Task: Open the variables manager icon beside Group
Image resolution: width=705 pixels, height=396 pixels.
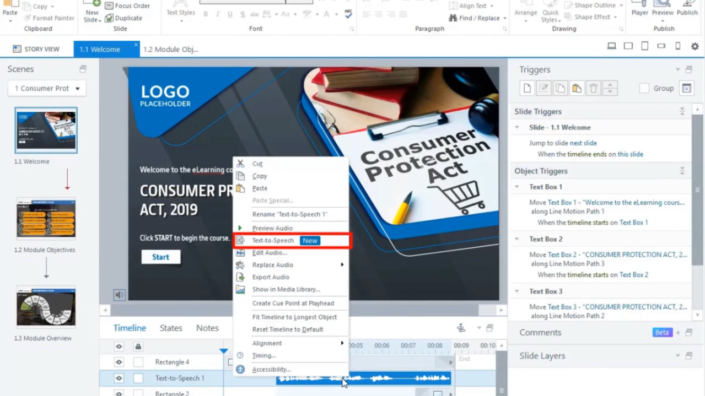Action: 687,88
